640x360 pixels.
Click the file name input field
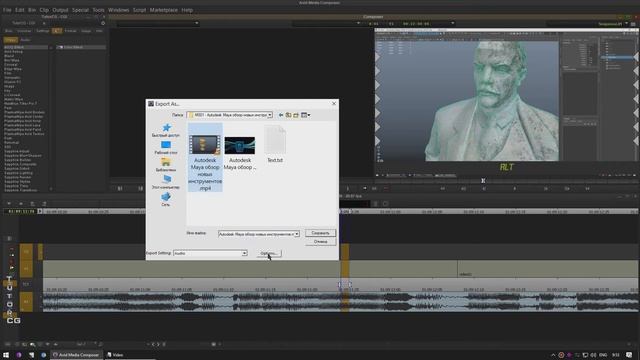[256, 234]
